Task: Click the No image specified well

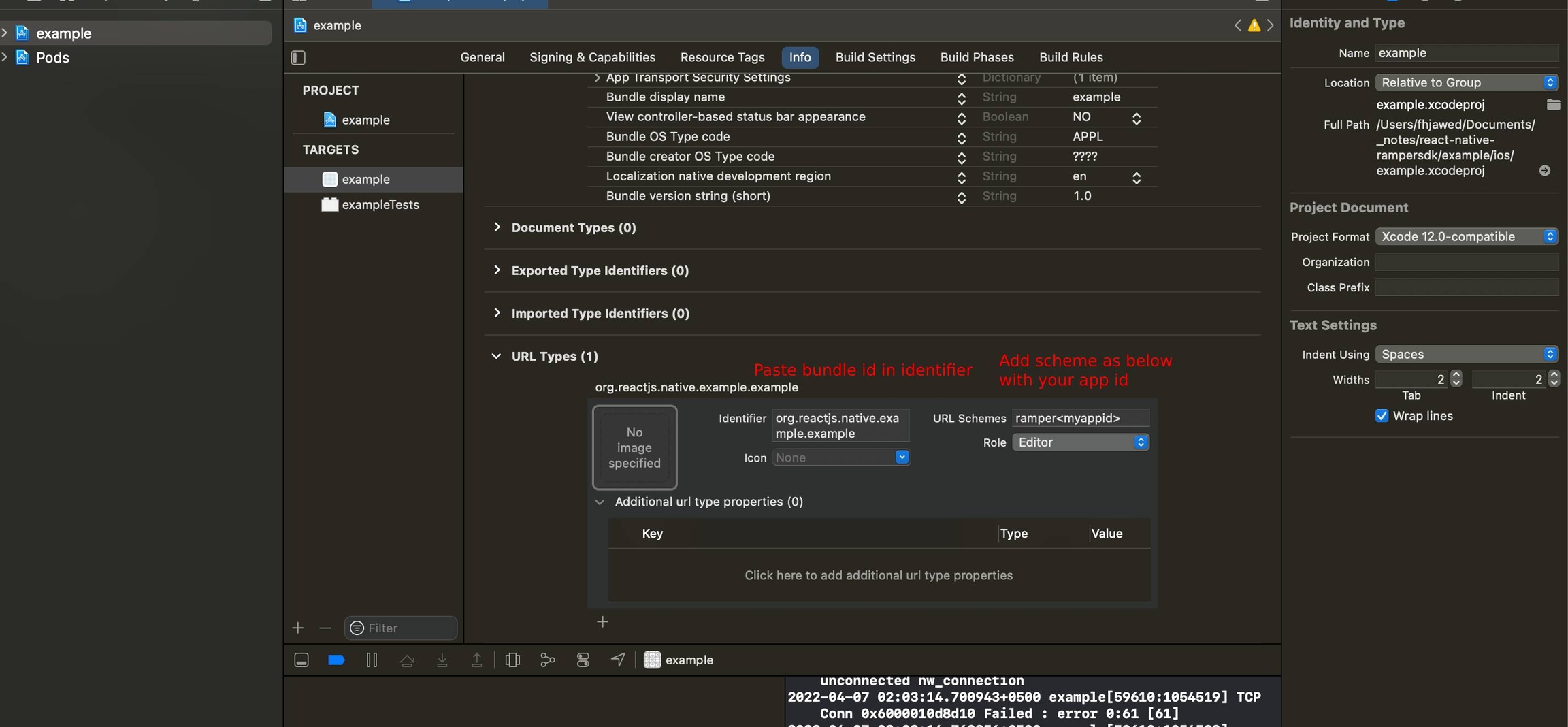Action: [634, 447]
